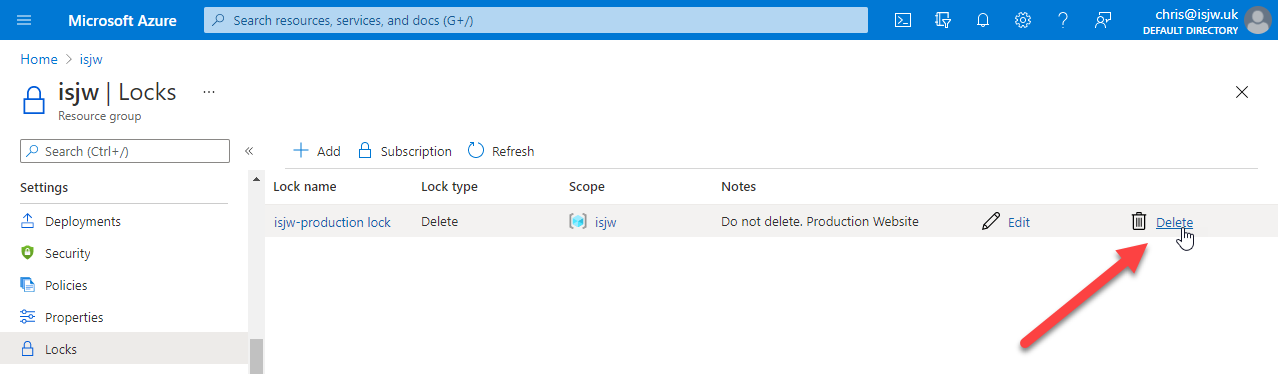1278x374 pixels.
Task: Click the Deployments upload icon
Action: click(28, 221)
